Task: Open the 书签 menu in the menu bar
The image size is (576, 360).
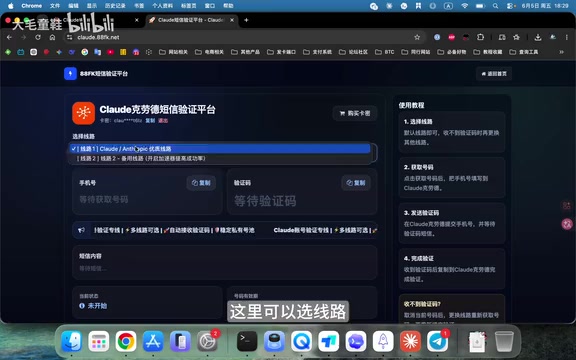Action: tap(139, 6)
